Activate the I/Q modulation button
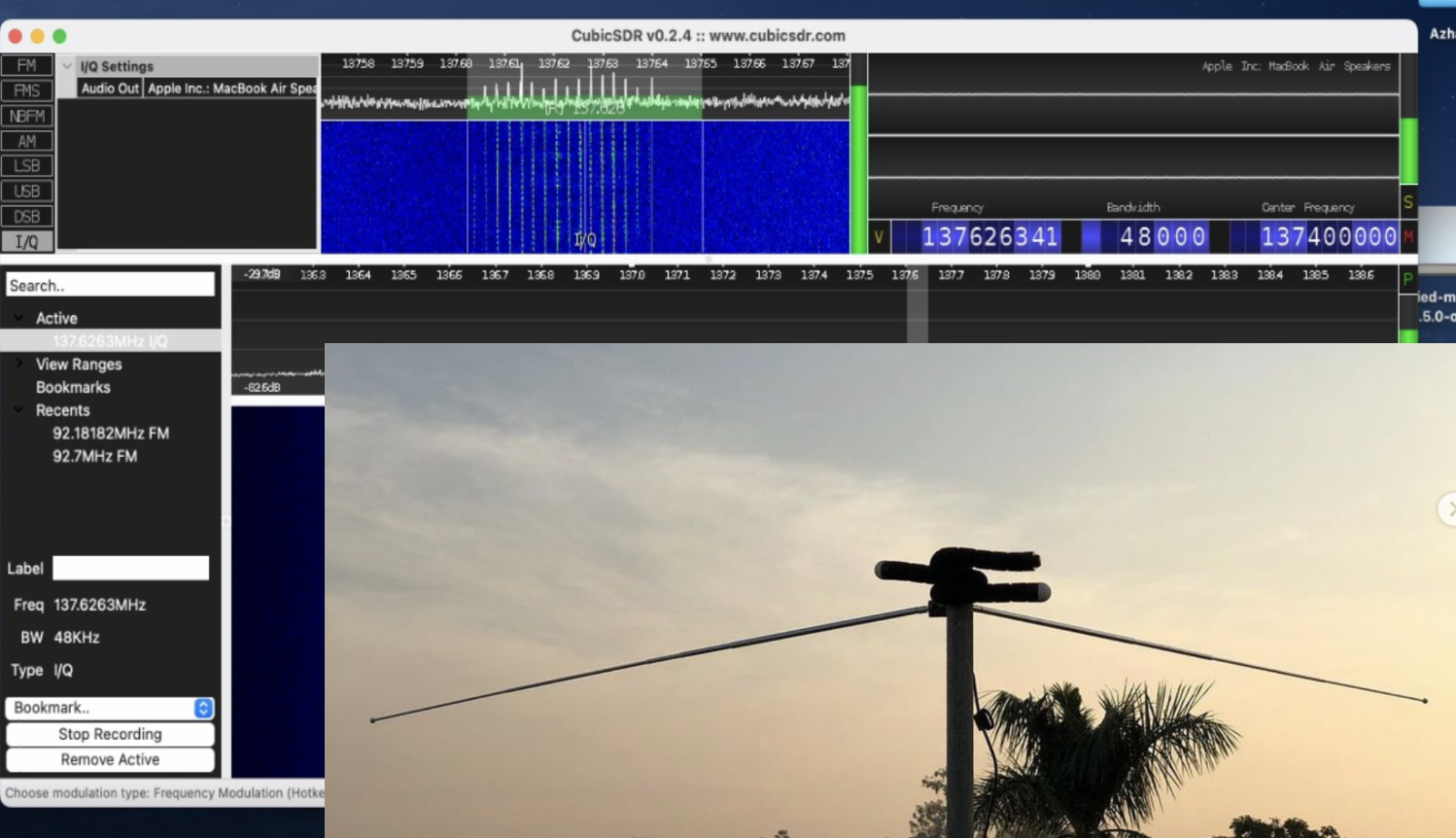The height and width of the screenshot is (838, 1456). point(26,242)
